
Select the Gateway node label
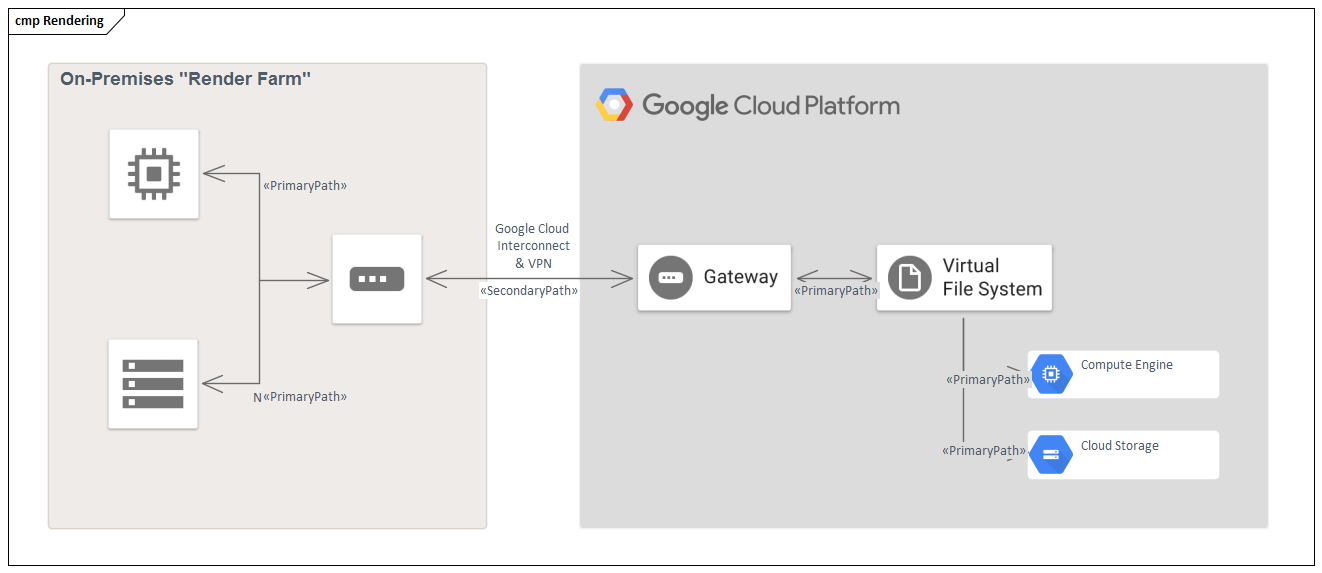[740, 277]
